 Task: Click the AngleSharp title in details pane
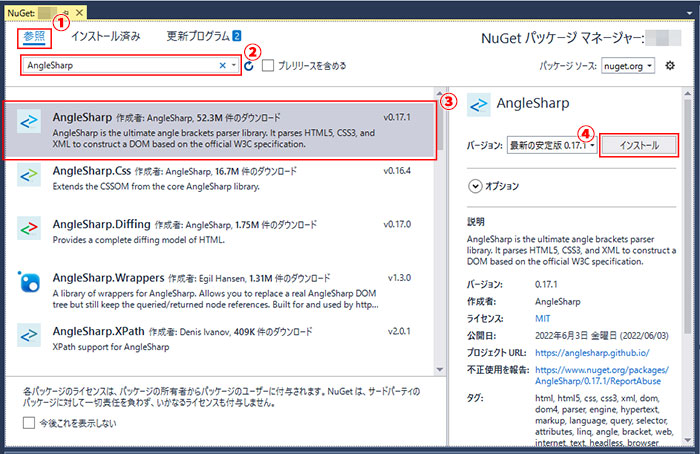click(x=533, y=103)
